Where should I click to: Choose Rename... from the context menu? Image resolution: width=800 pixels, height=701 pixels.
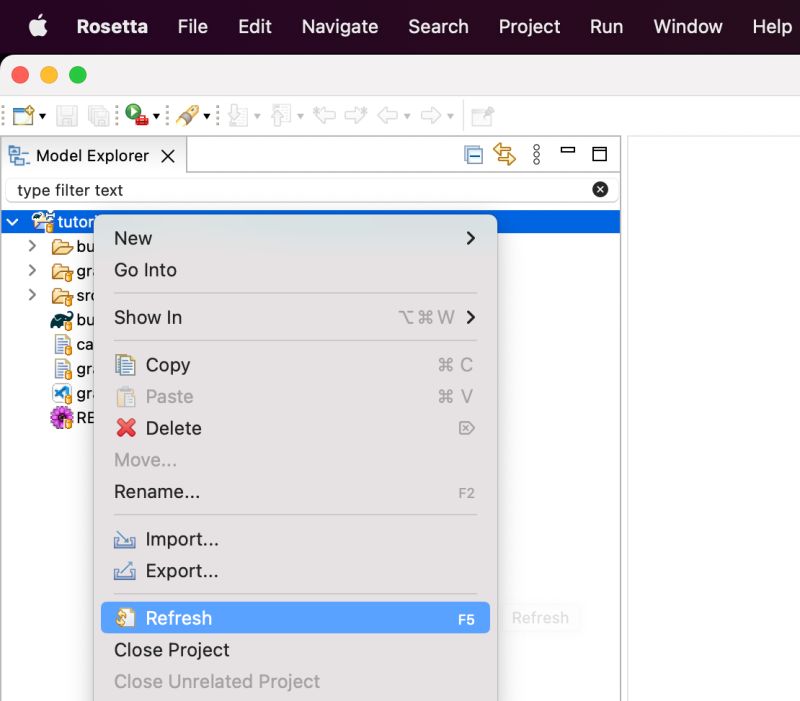pos(295,492)
